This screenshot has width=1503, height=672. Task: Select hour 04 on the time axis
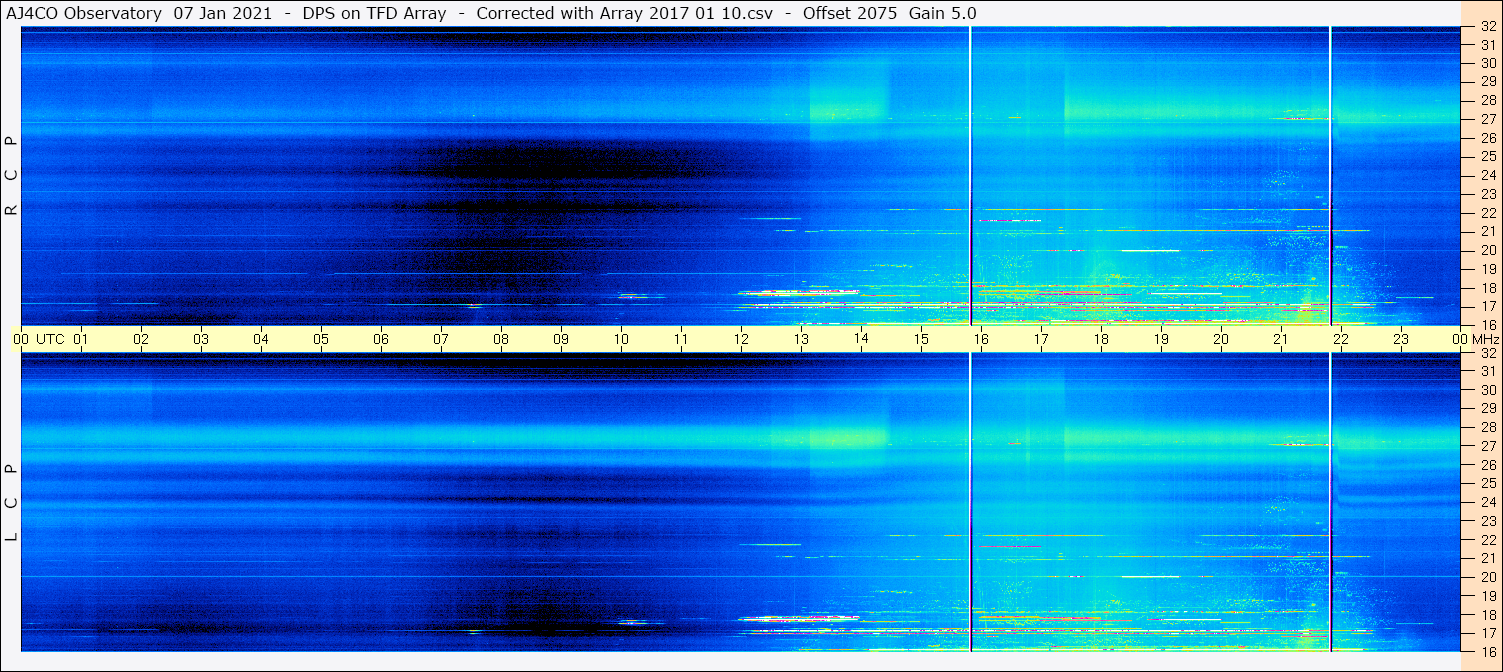pyautogui.click(x=261, y=339)
